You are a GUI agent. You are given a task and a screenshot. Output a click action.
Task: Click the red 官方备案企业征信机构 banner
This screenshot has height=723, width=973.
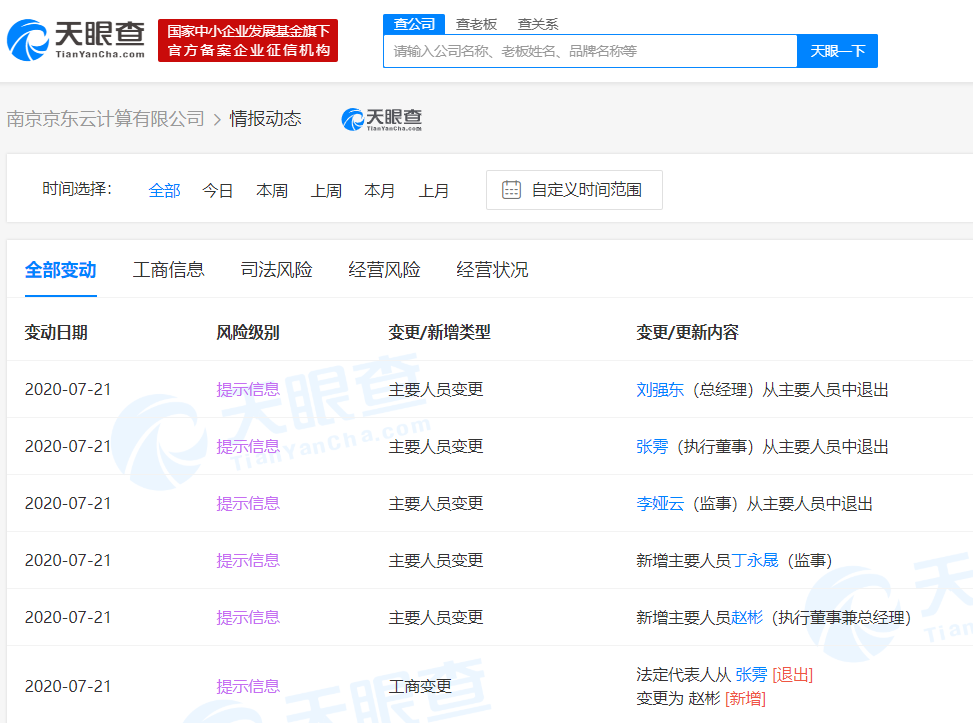pyautogui.click(x=248, y=41)
